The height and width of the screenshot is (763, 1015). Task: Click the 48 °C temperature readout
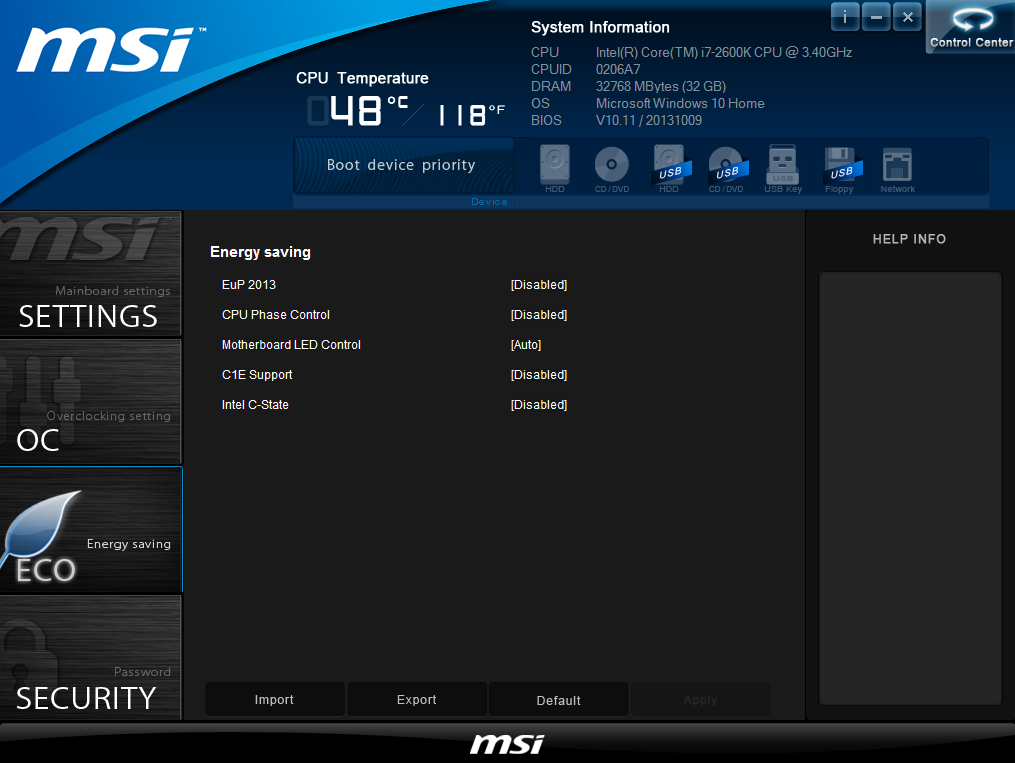358,111
